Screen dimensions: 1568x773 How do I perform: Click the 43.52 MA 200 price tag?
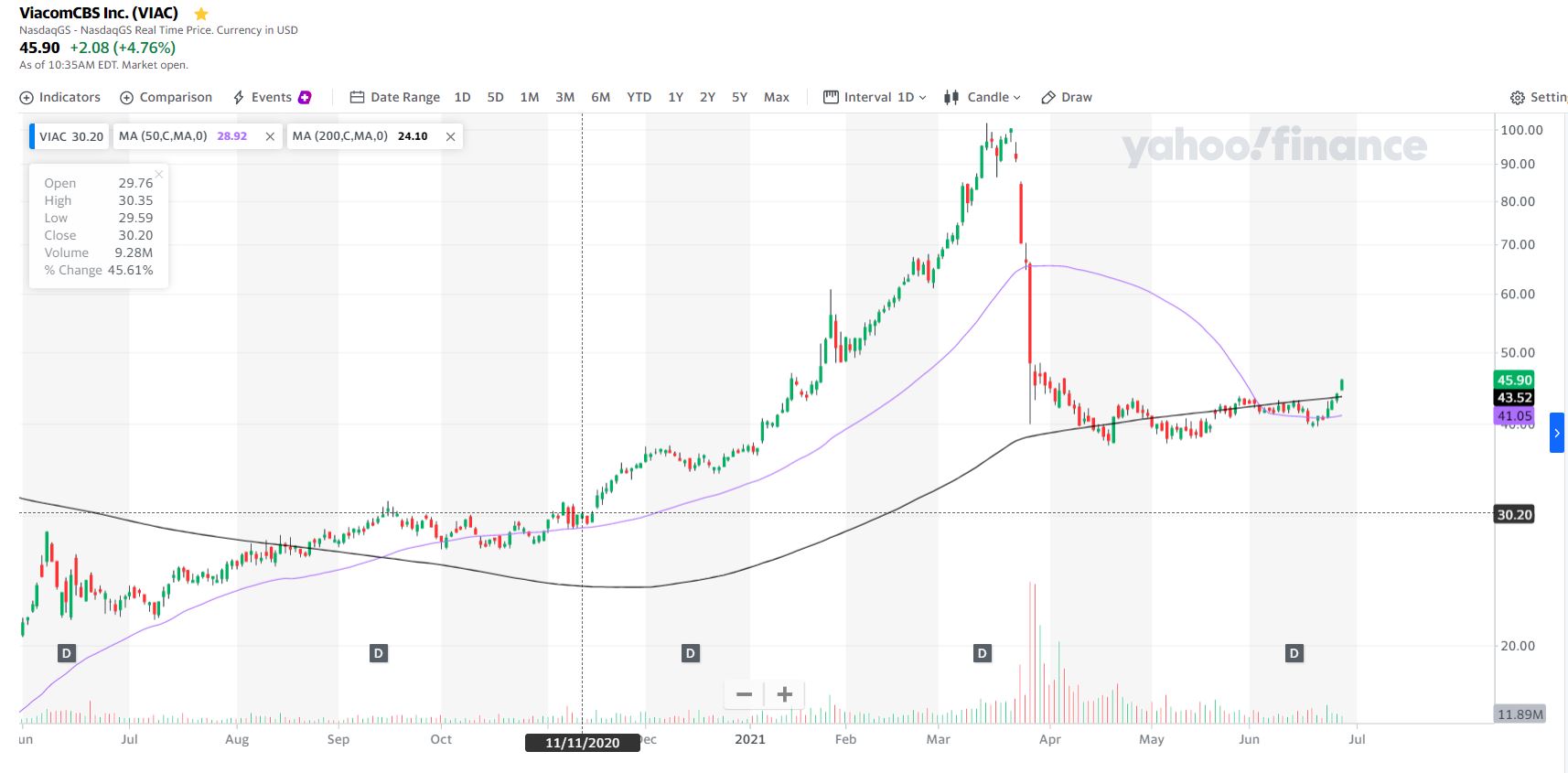pos(1514,398)
